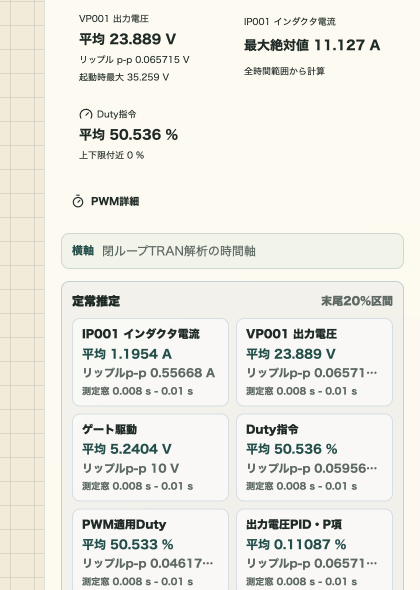
Task: Open the PWM適用Duty card
Action: pyautogui.click(x=150, y=550)
